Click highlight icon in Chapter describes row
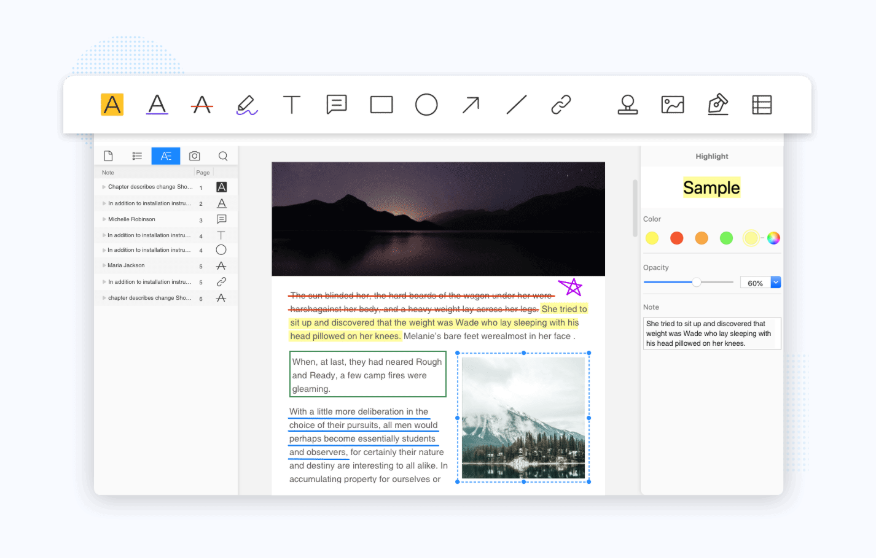The height and width of the screenshot is (558, 876). click(221, 187)
